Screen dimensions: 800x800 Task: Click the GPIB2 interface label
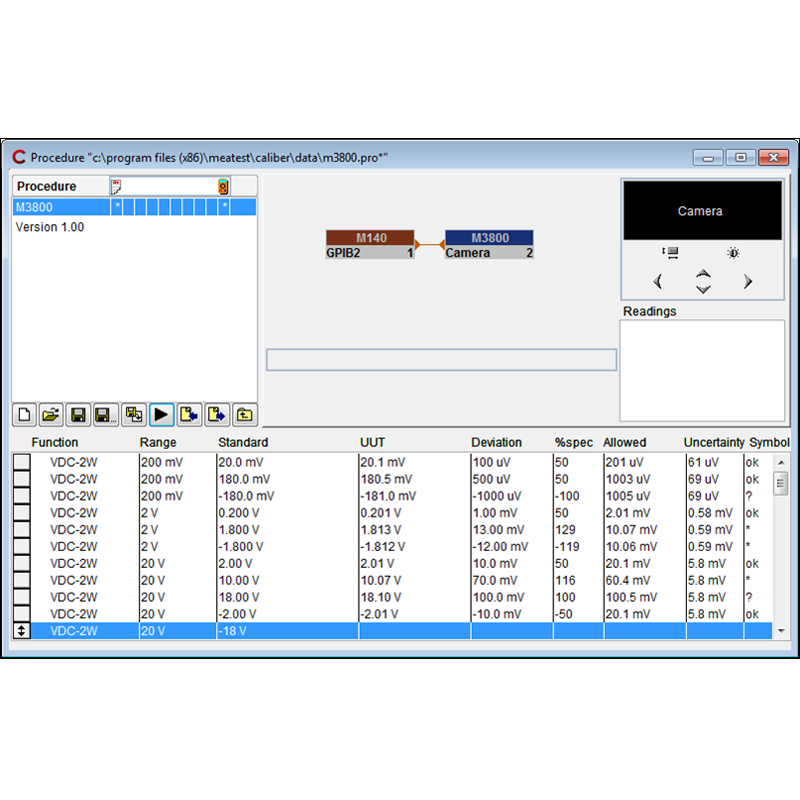343,253
